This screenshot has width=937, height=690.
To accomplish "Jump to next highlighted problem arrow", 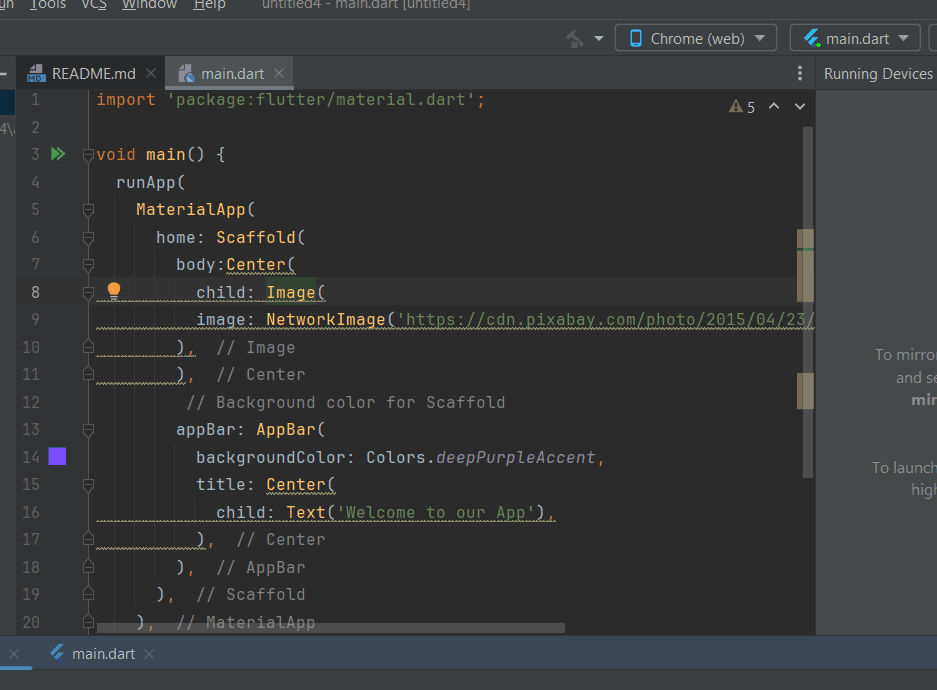I will tap(799, 107).
